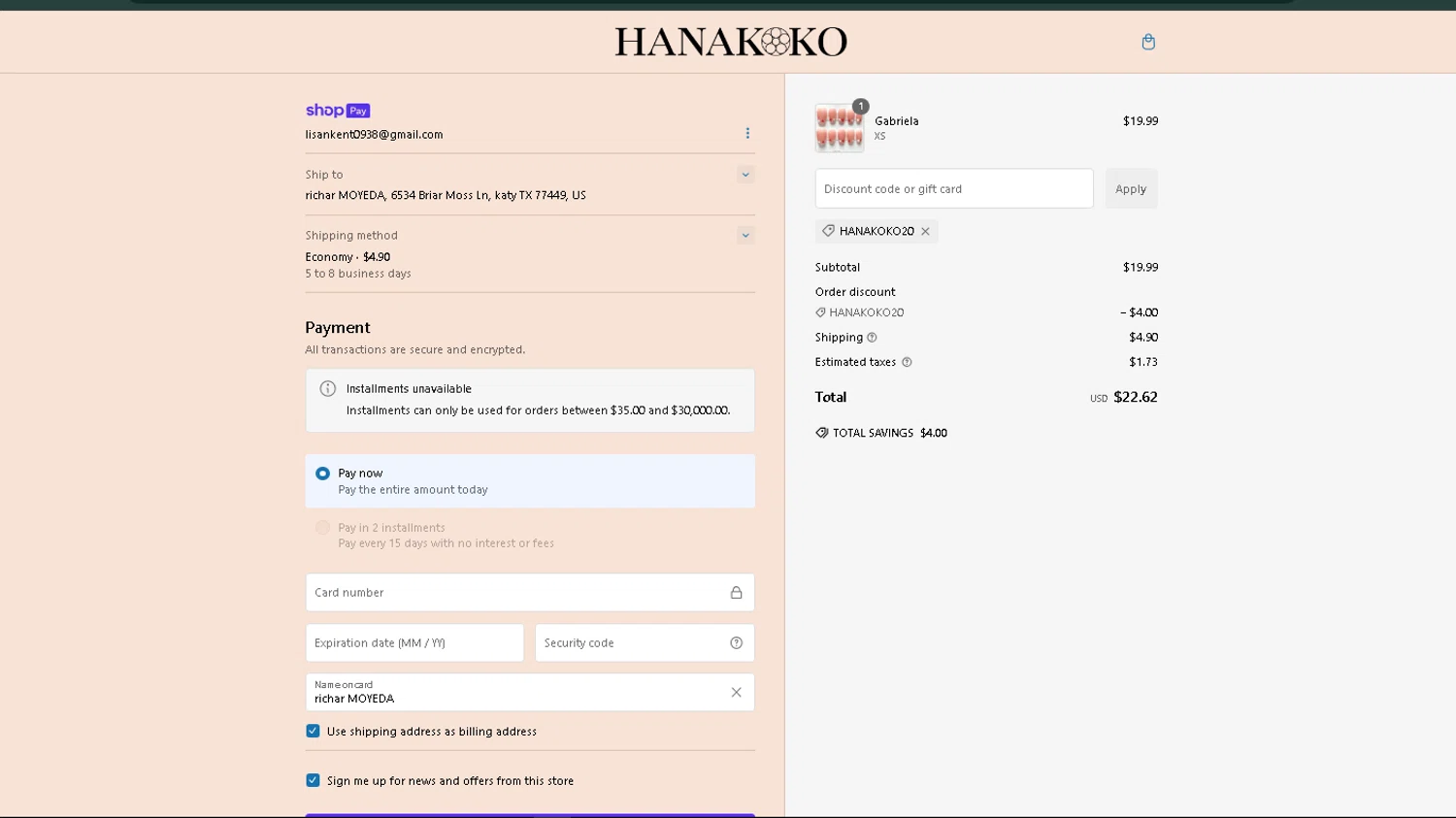Select the Pay now radio option
The image size is (1456, 818).
point(322,474)
